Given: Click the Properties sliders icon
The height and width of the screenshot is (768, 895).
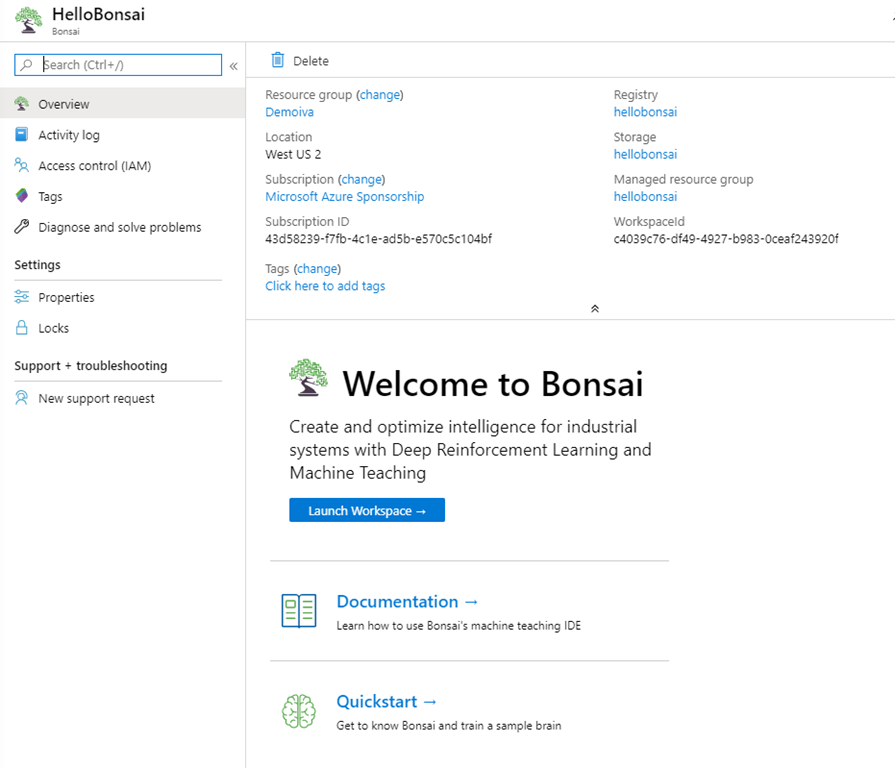Looking at the screenshot, I should click(x=22, y=297).
